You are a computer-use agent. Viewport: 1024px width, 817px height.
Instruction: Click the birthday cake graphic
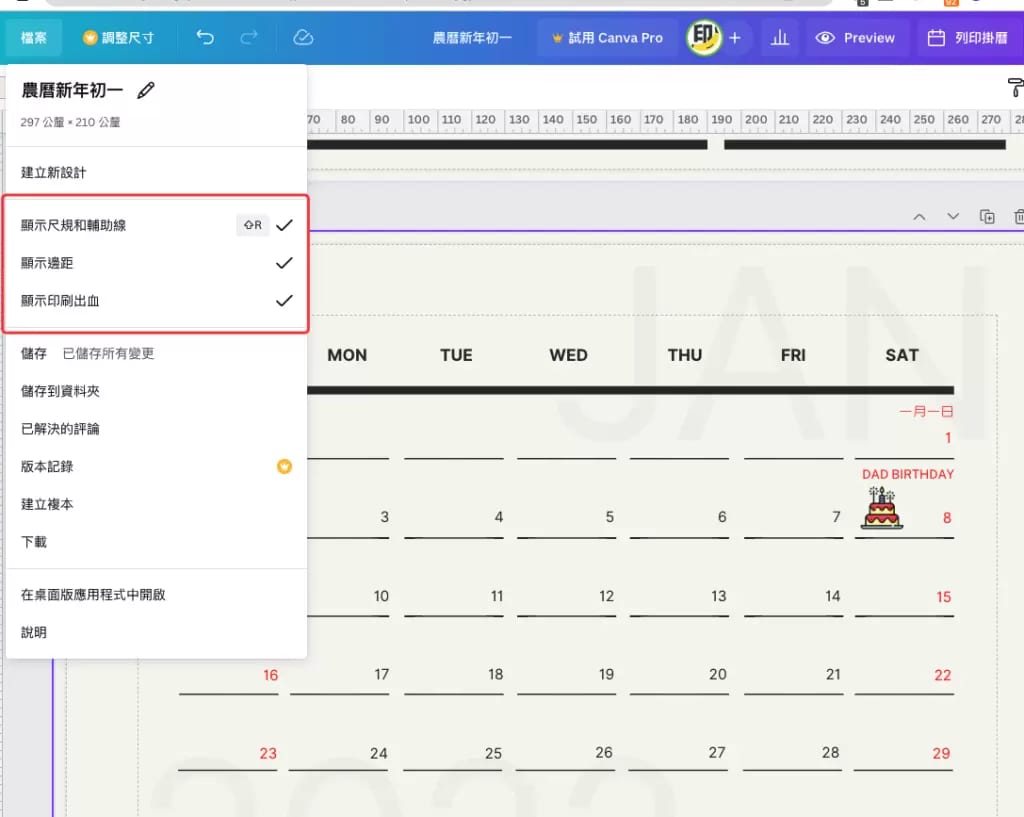tap(882, 507)
